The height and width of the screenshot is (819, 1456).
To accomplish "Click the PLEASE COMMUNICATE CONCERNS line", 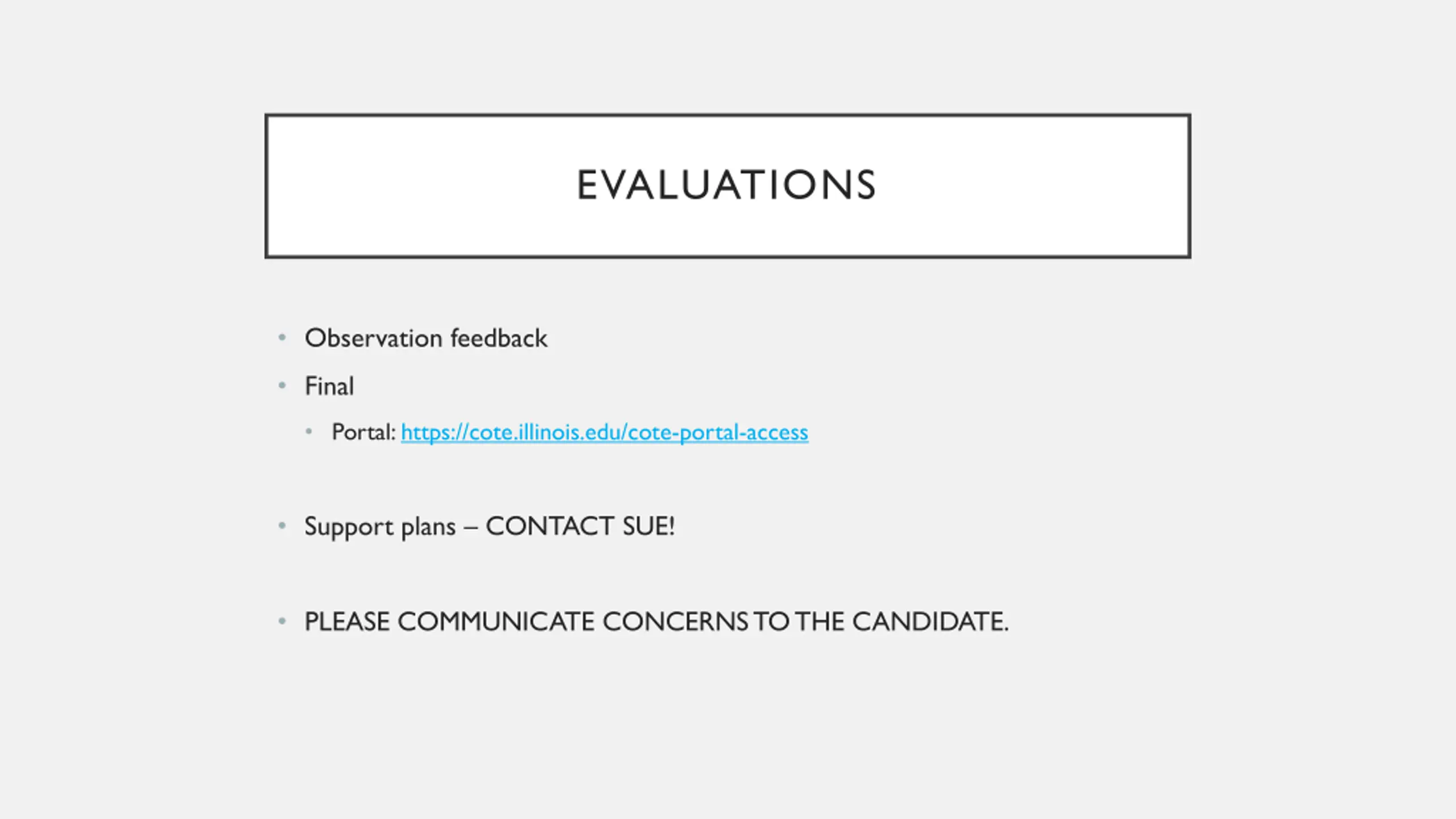I will 656,621.
